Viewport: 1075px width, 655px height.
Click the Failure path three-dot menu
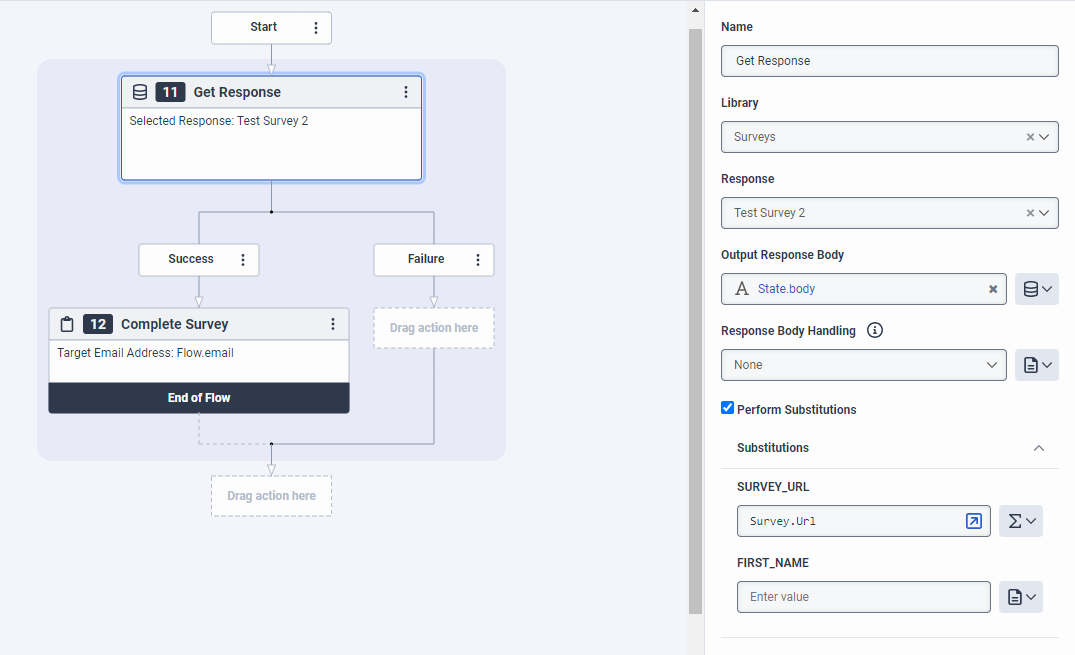tap(478, 260)
